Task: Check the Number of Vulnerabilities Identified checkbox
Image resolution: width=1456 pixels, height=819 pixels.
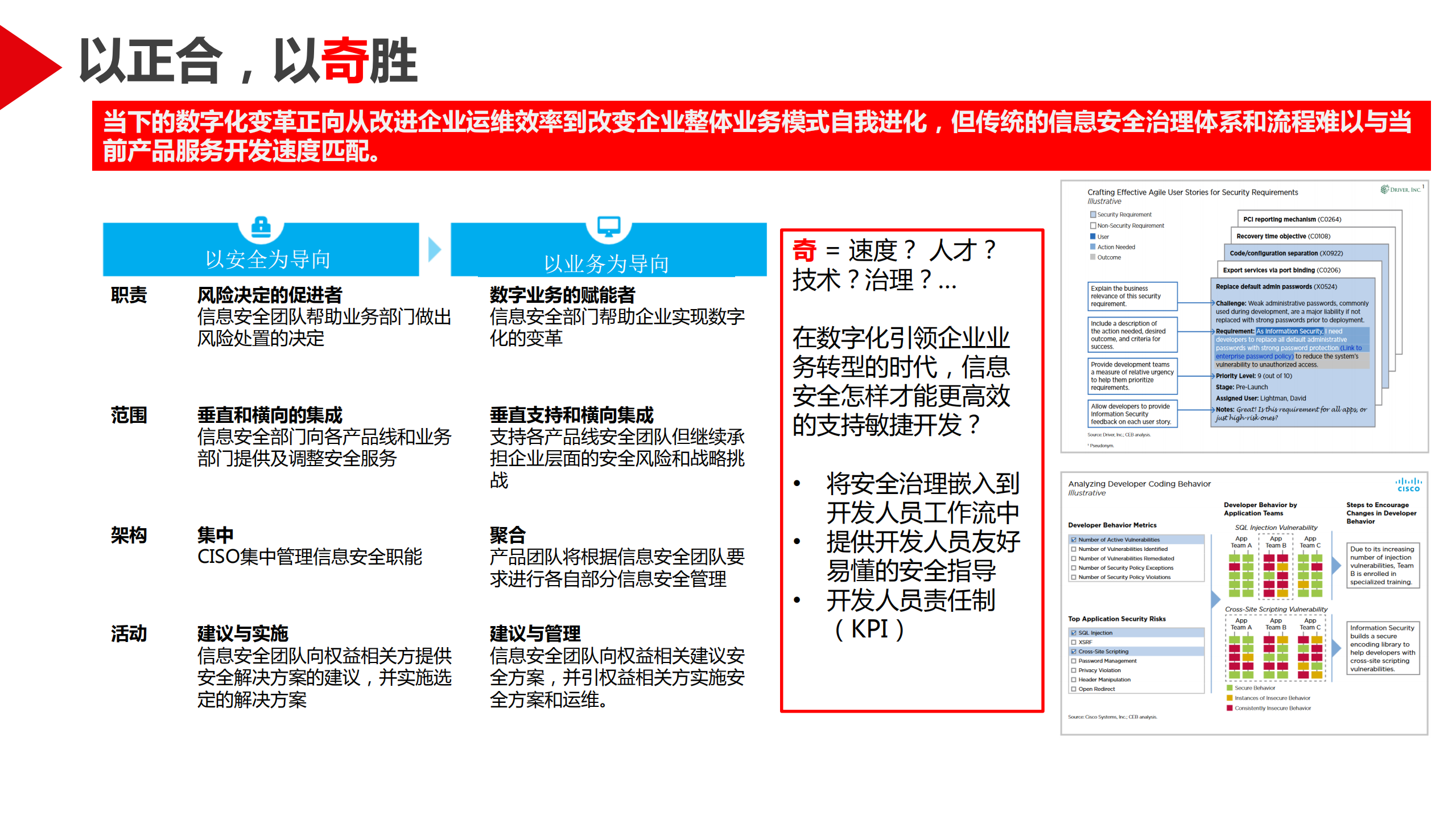Action: click(x=1073, y=549)
